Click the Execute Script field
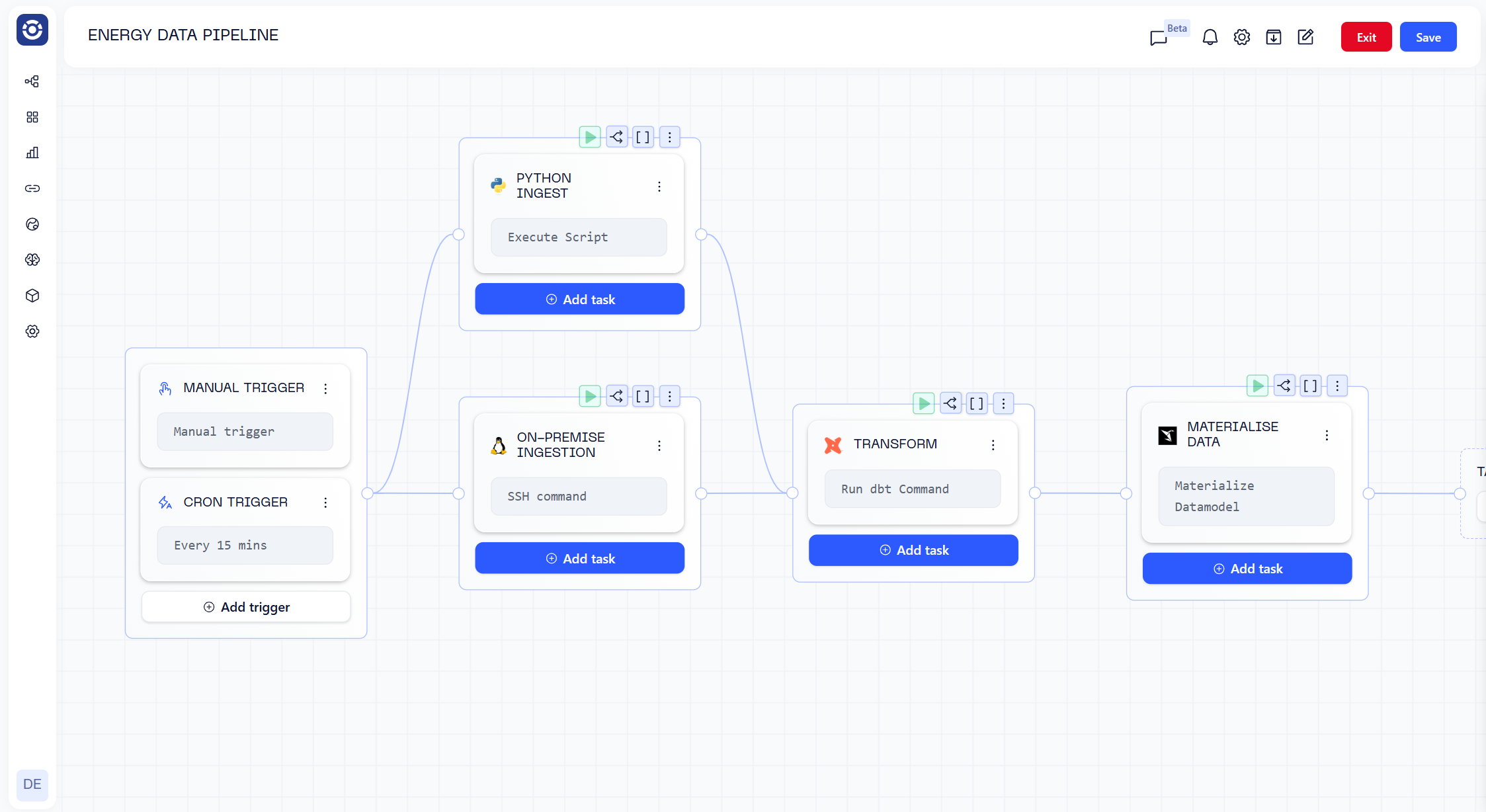1486x812 pixels. click(x=579, y=237)
